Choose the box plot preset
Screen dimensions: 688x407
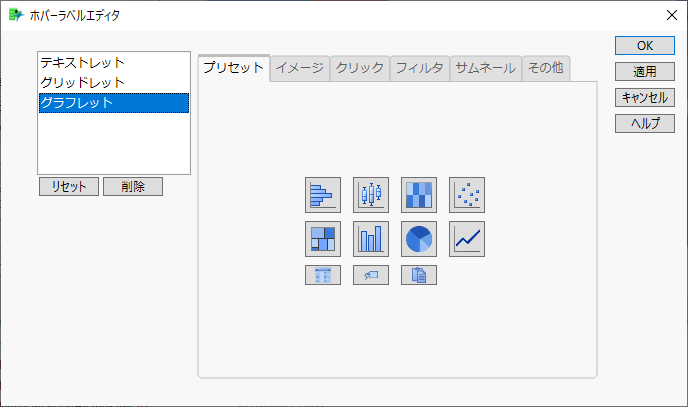[371, 195]
